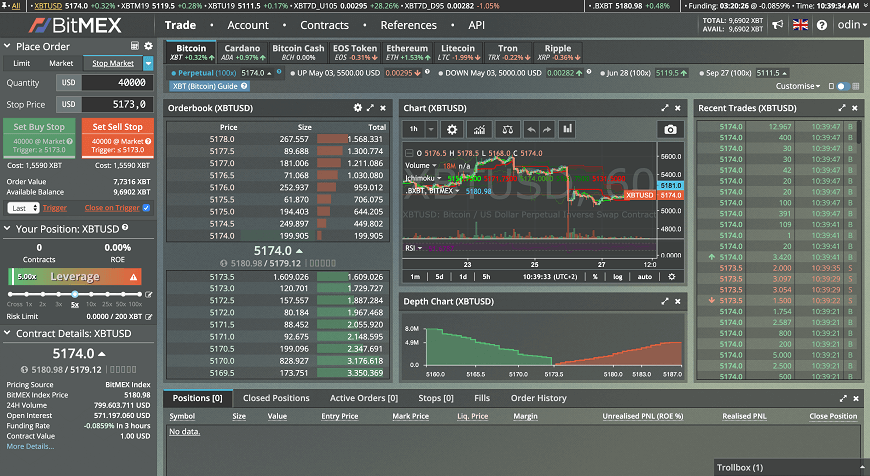Open the chart indicators icon
This screenshot has width=870, height=476.
pos(479,129)
